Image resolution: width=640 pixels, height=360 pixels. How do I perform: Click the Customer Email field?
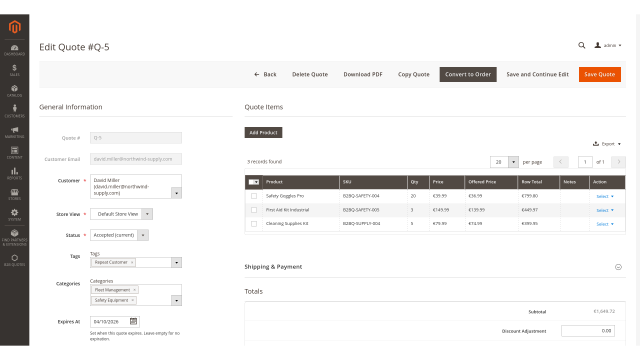click(x=136, y=159)
